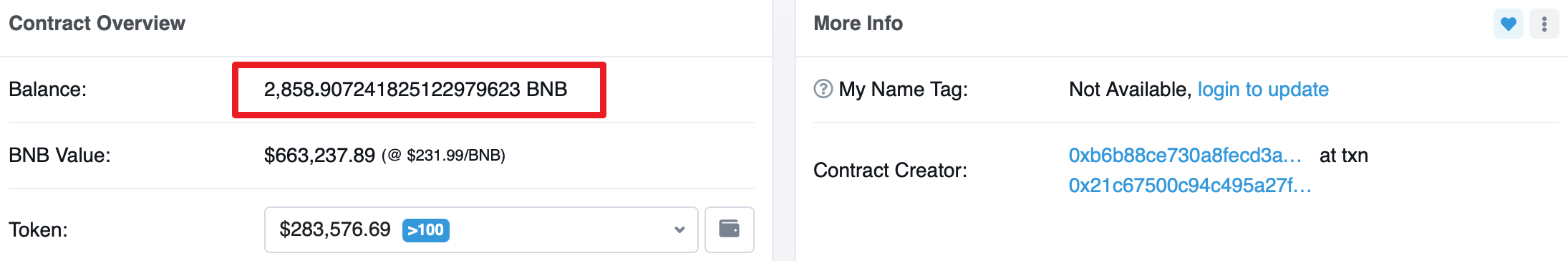Select the highlighted BNB balance value
Screen dimensions: 1568x261
click(x=416, y=90)
